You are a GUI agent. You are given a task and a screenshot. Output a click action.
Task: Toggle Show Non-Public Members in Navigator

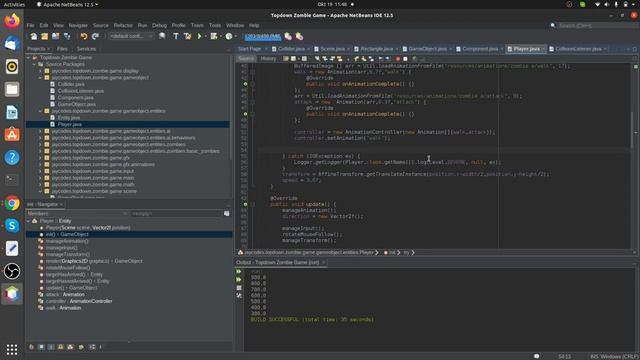[61, 347]
